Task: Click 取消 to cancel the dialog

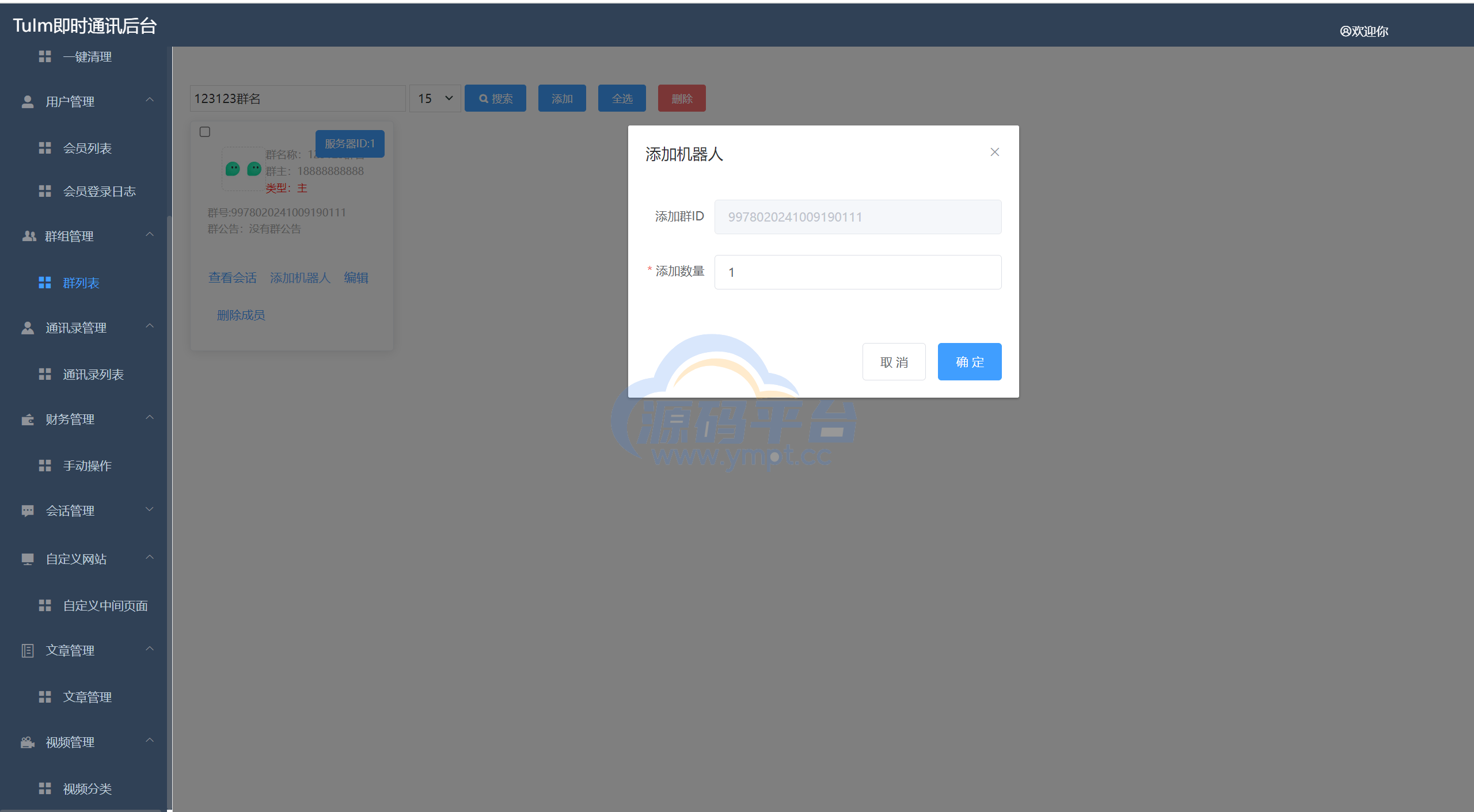Action: [x=894, y=362]
